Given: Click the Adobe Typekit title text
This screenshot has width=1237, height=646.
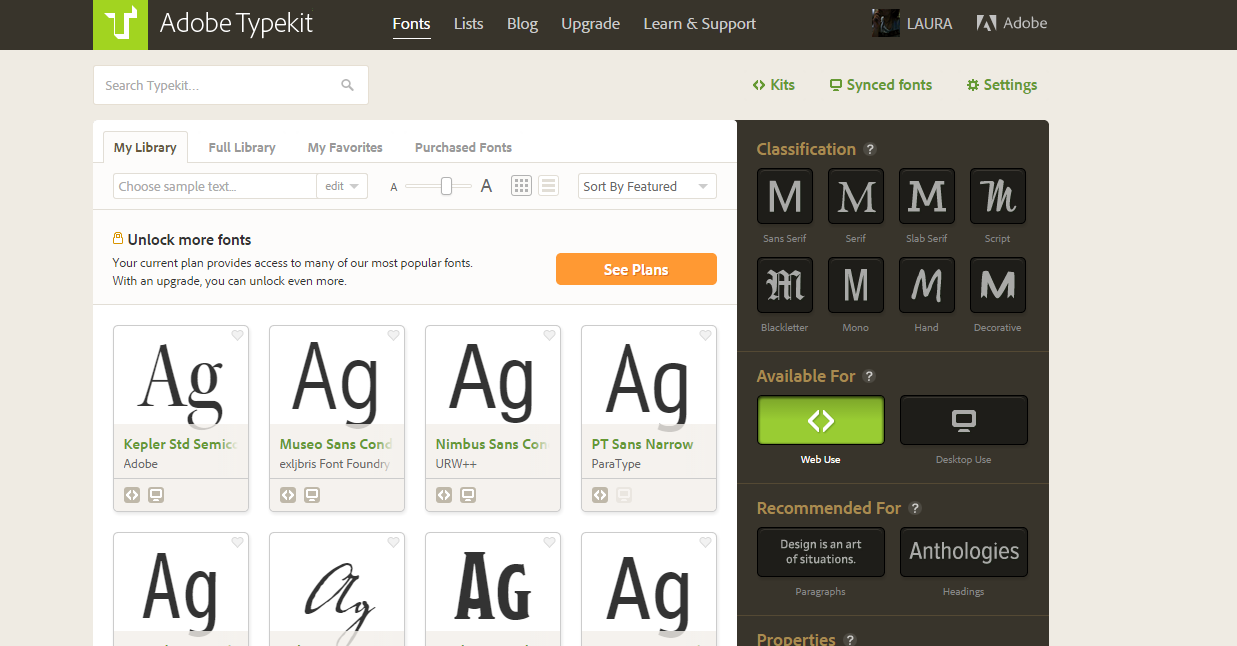Looking at the screenshot, I should [236, 23].
